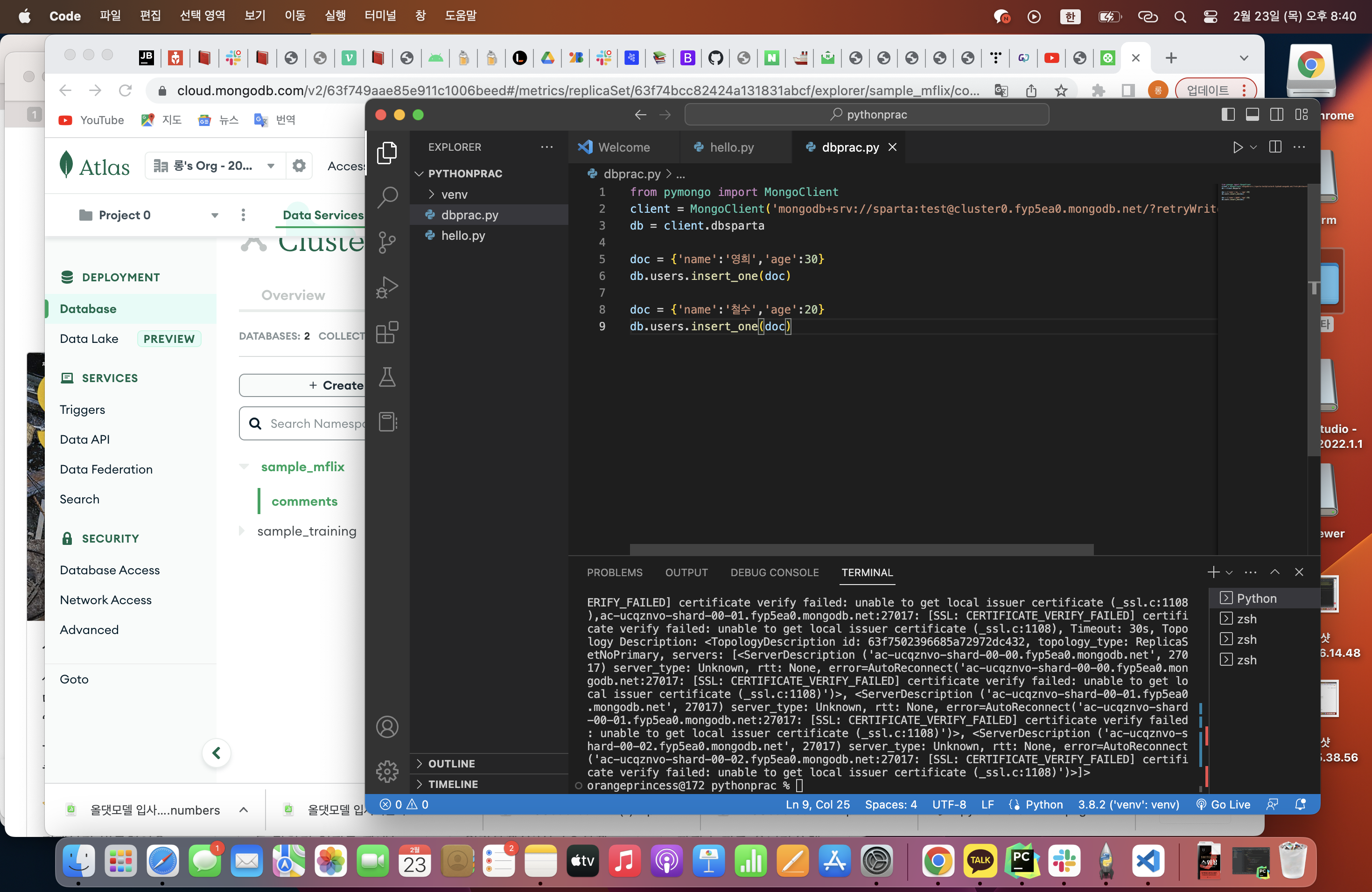Launch KakaoTalk from the Dock
Viewport: 1372px width, 892px height.
(x=980, y=861)
